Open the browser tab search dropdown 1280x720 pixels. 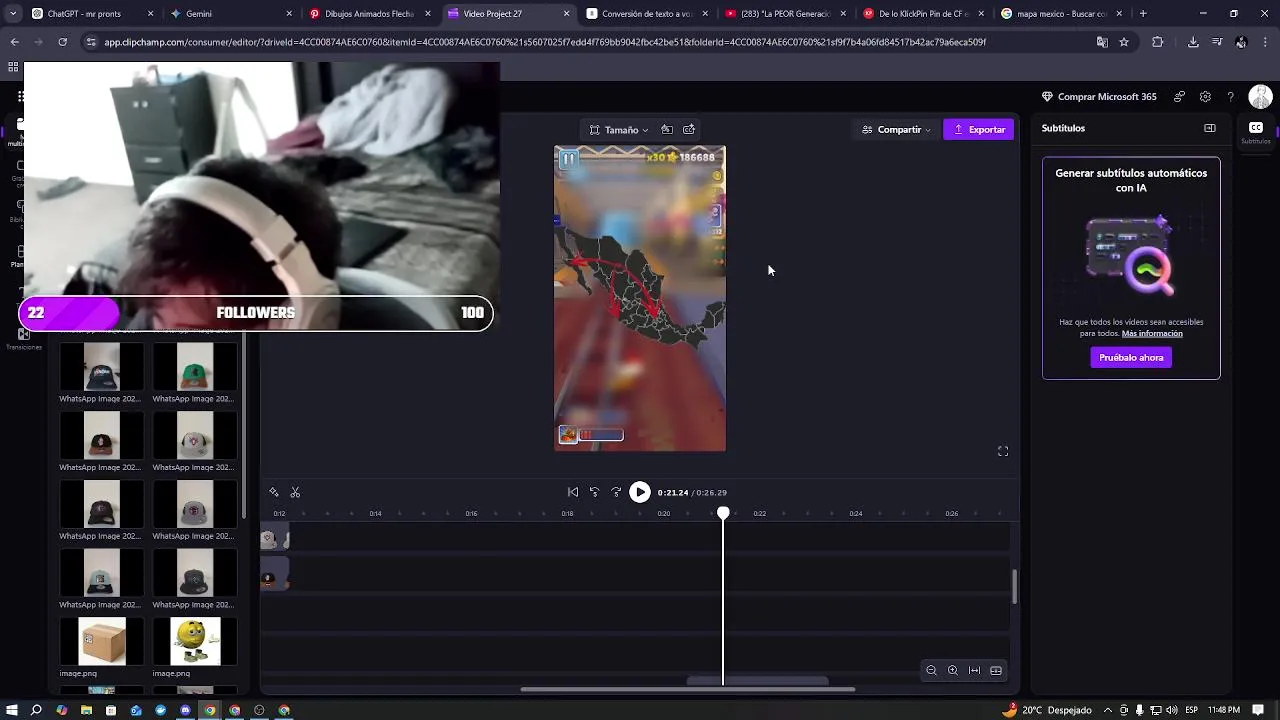click(12, 14)
